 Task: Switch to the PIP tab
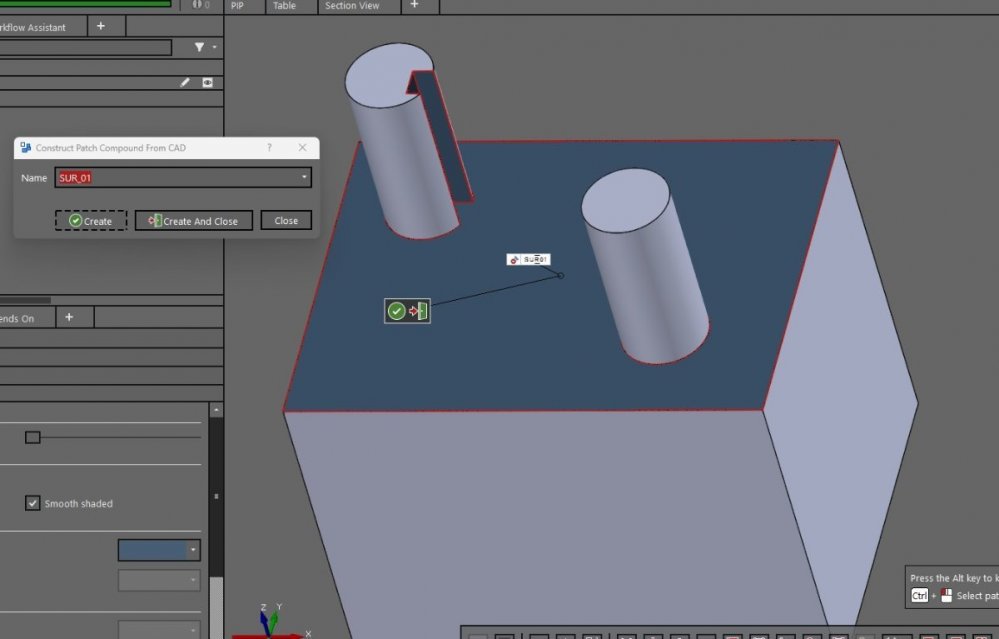pyautogui.click(x=238, y=6)
